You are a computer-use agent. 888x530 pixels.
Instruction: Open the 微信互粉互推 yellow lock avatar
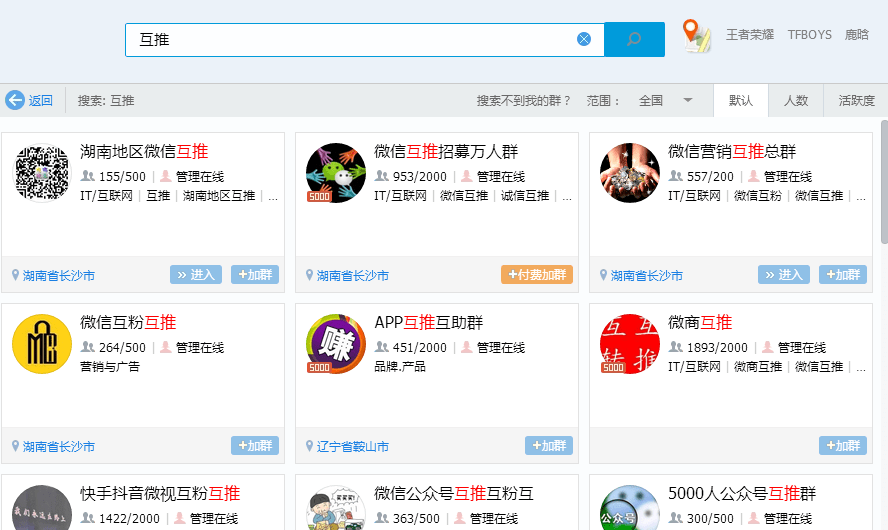pyautogui.click(x=42, y=344)
